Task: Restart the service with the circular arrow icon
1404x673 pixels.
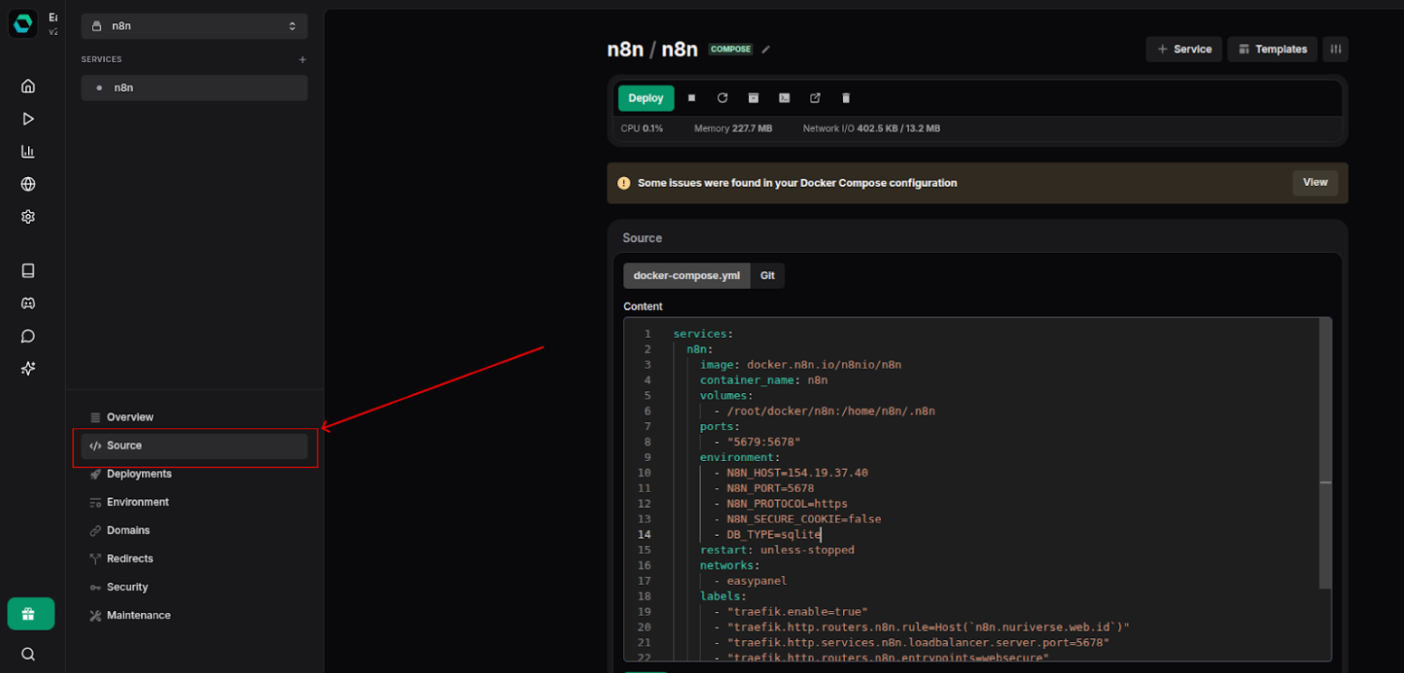Action: tap(722, 98)
